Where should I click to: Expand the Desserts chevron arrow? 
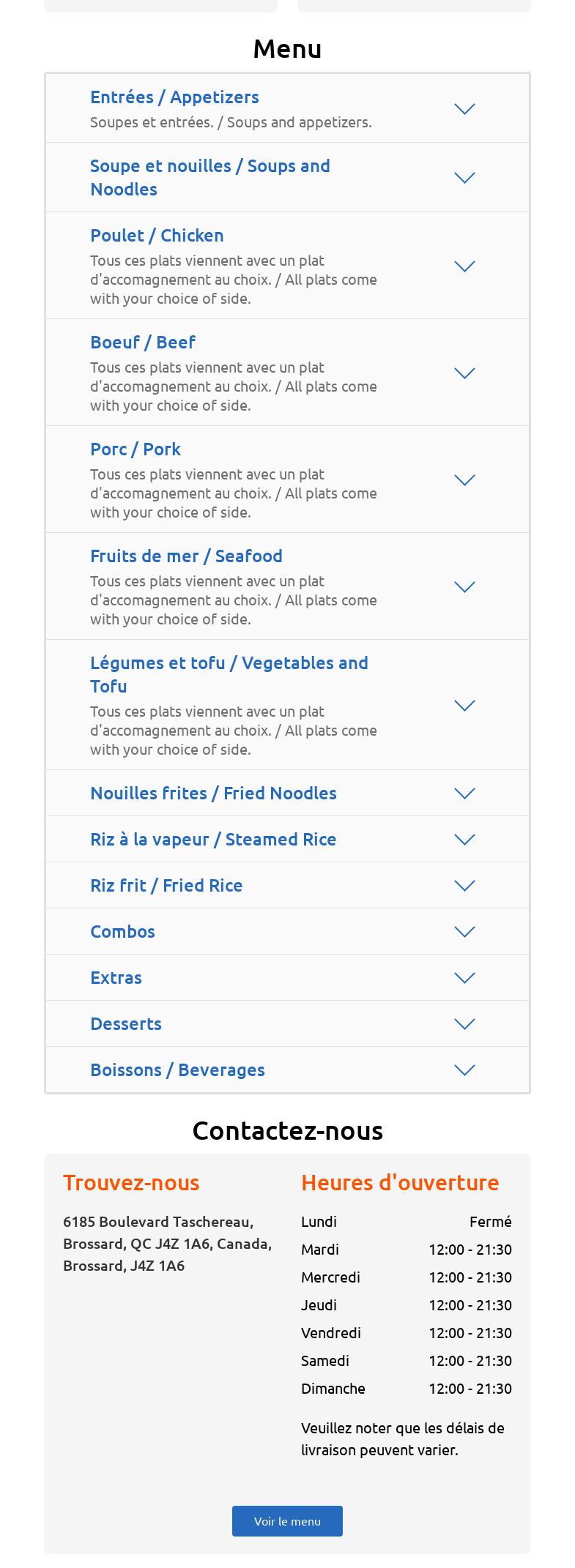click(464, 1024)
